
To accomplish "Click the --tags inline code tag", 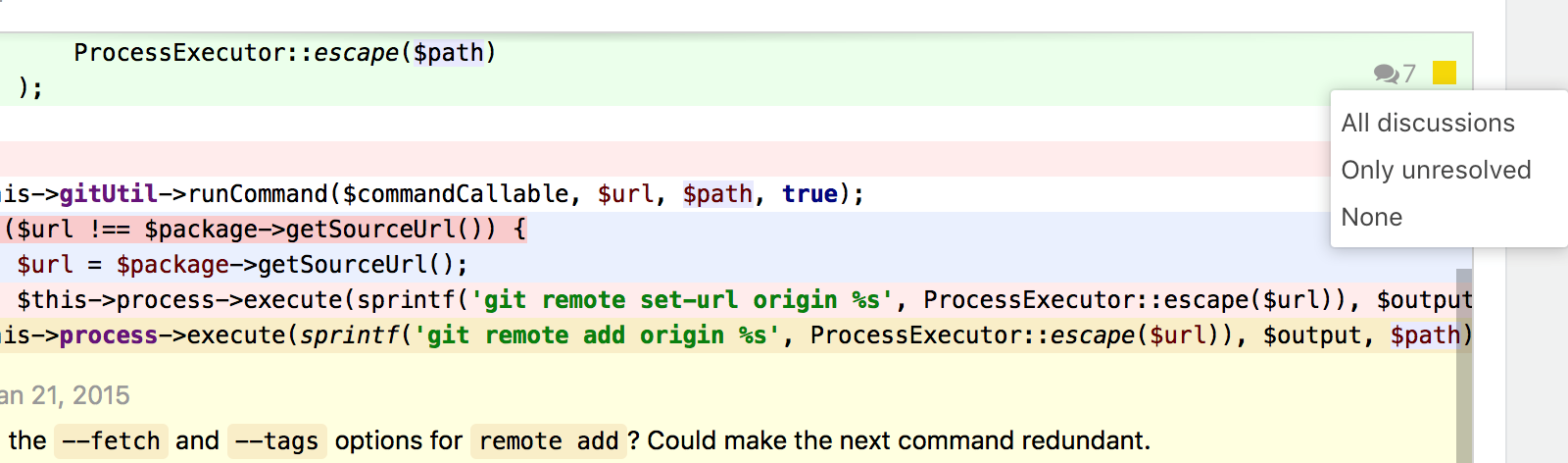I will [276, 441].
